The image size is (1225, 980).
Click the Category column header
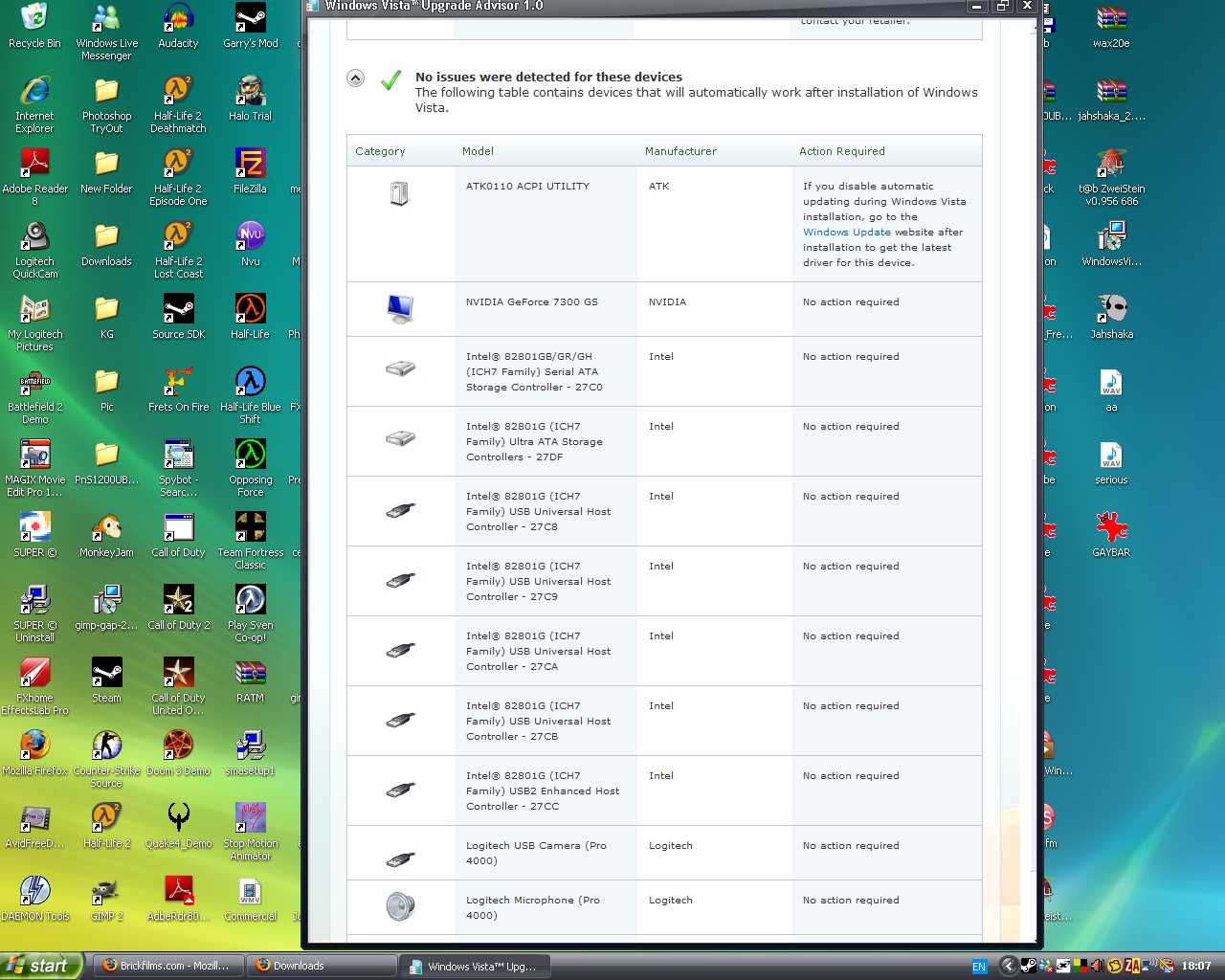pos(380,151)
